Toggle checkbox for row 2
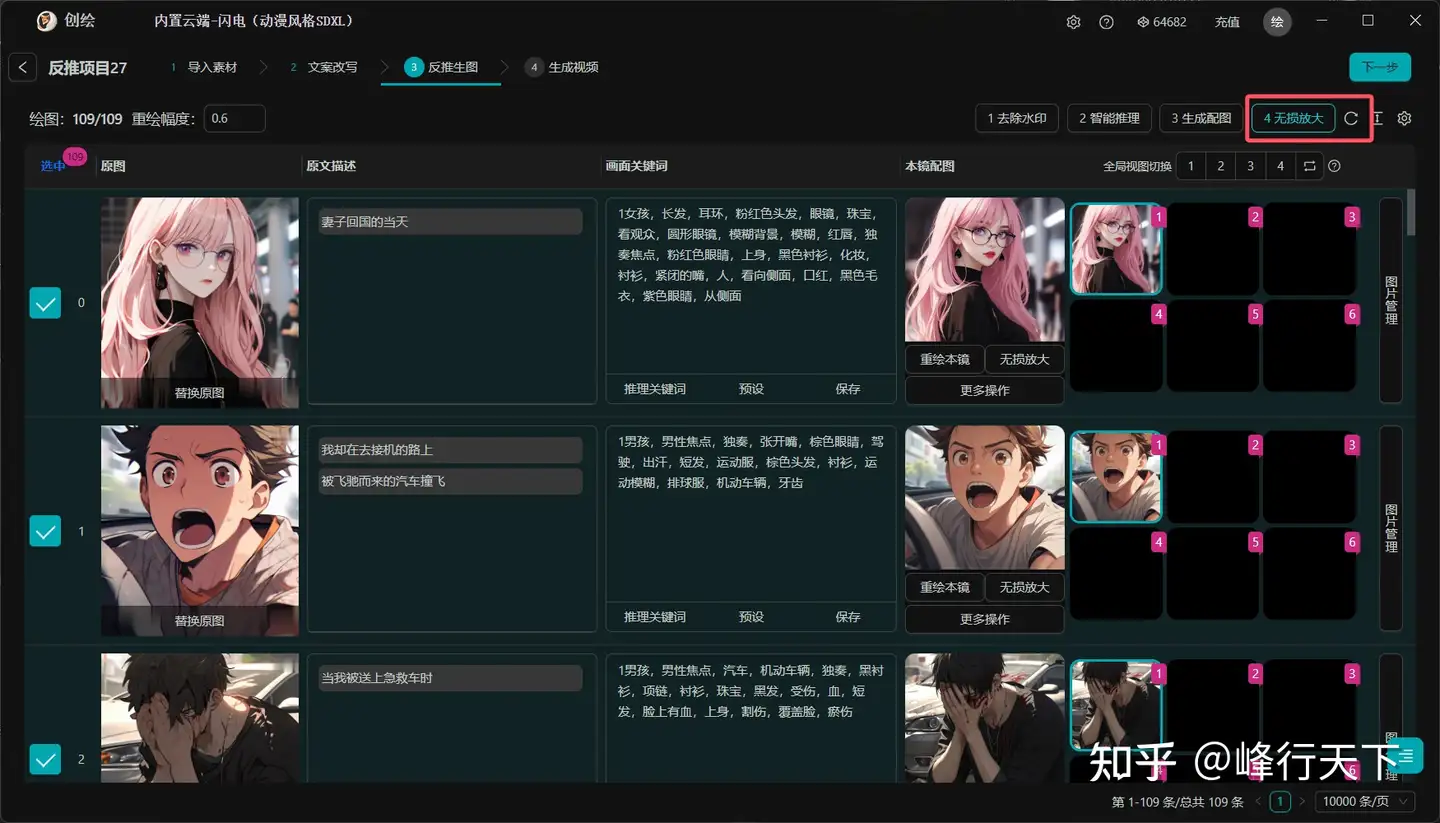Image resolution: width=1440 pixels, height=823 pixels. (x=46, y=759)
